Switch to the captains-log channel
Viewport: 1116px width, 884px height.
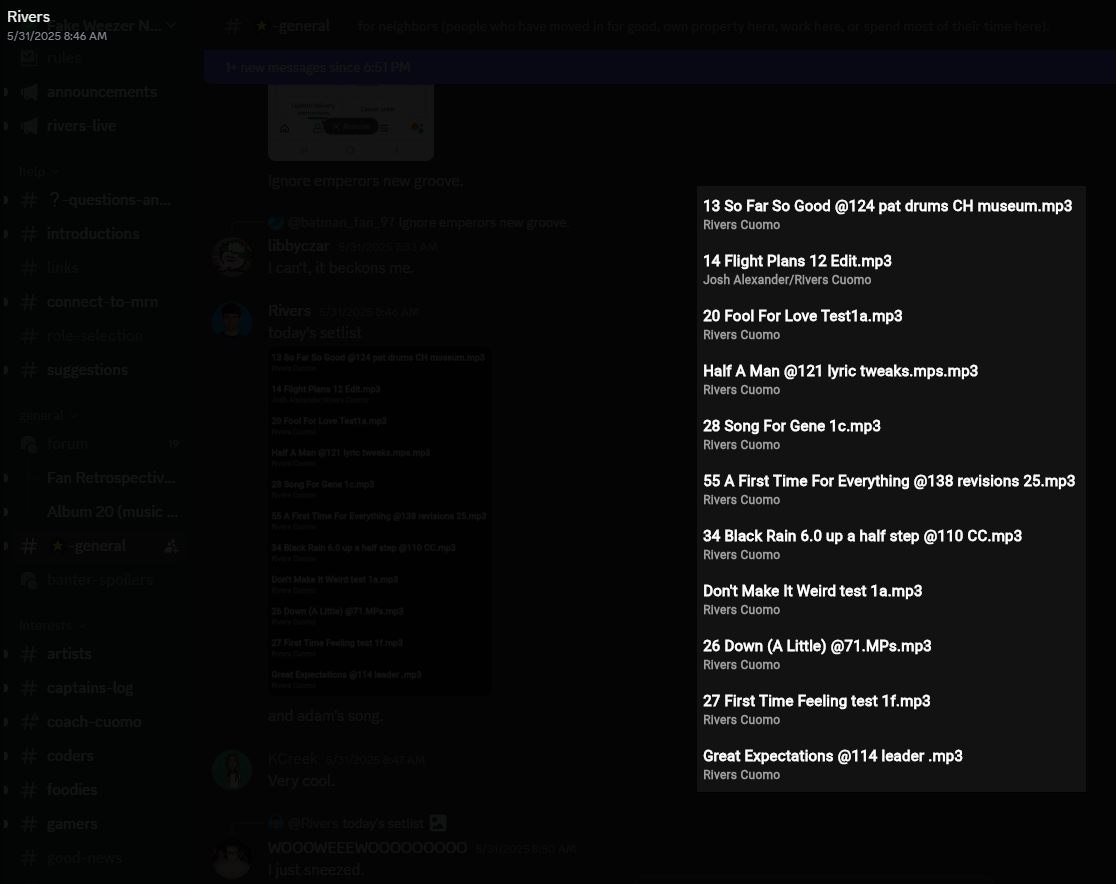[x=90, y=688]
